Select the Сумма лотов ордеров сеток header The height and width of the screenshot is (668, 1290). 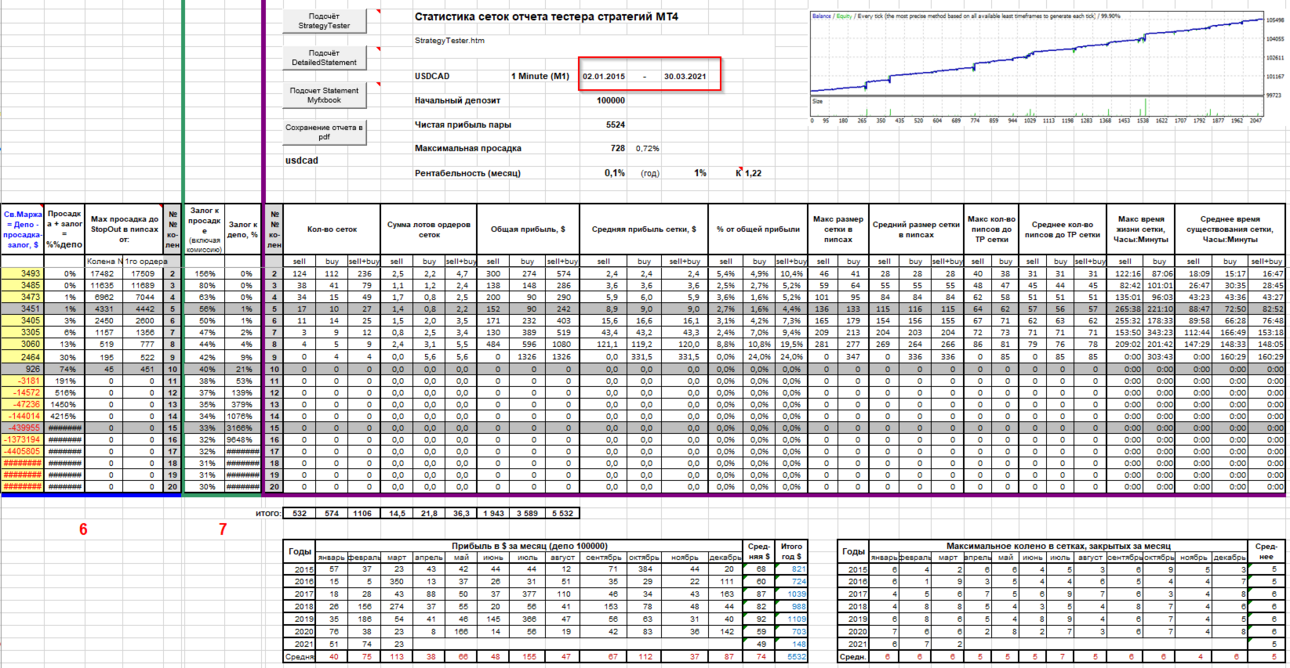pos(428,229)
